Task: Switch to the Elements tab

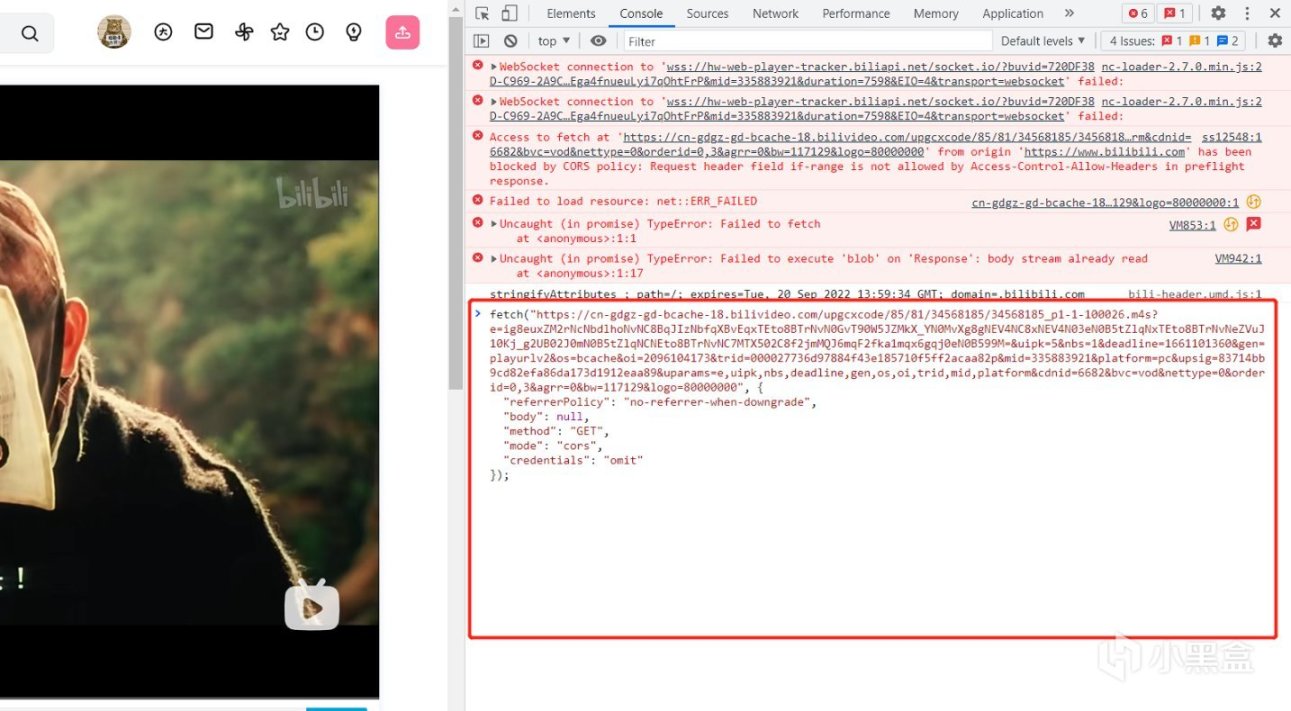Action: point(571,14)
